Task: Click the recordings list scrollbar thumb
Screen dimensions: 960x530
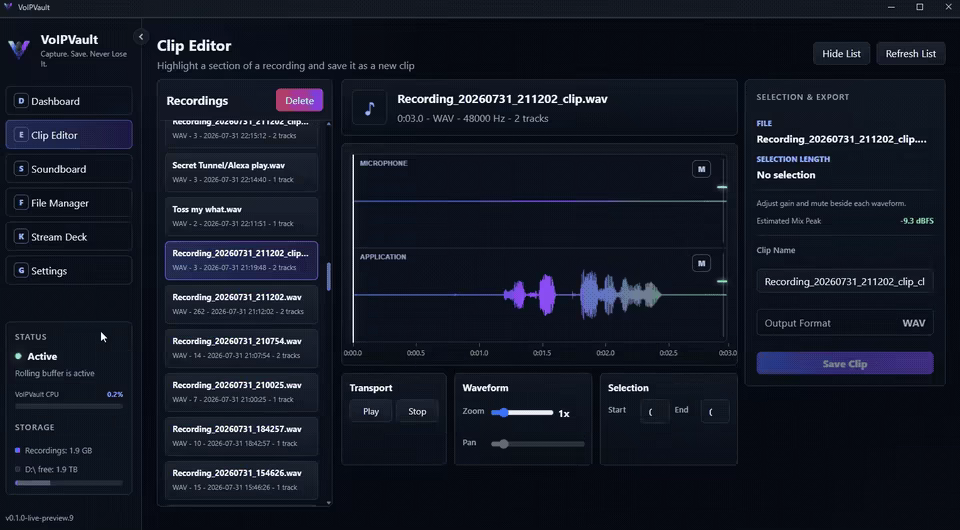Action: click(x=329, y=277)
